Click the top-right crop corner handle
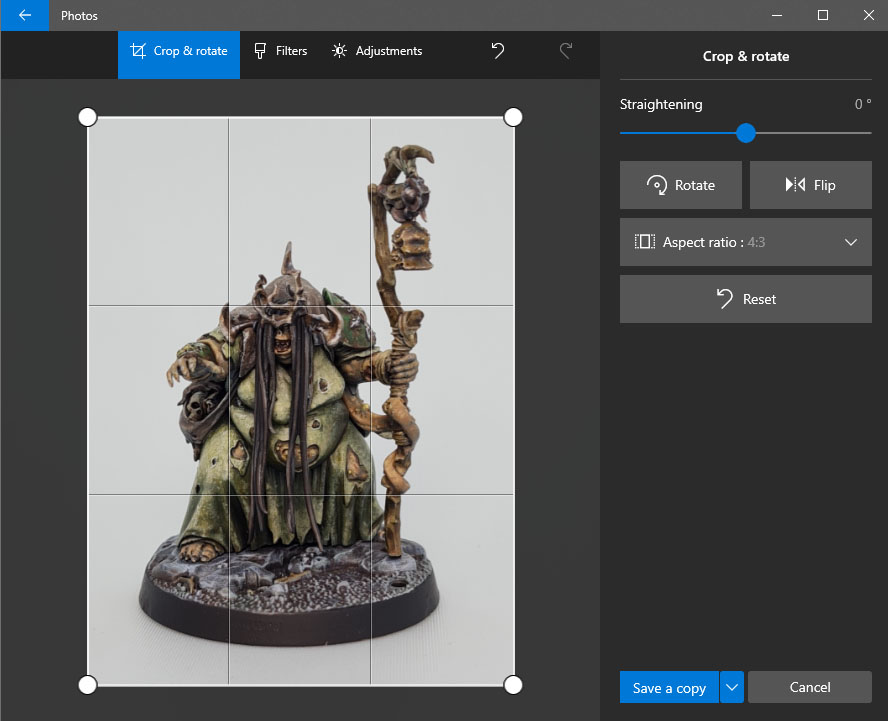This screenshot has height=721, width=888. pos(513,117)
